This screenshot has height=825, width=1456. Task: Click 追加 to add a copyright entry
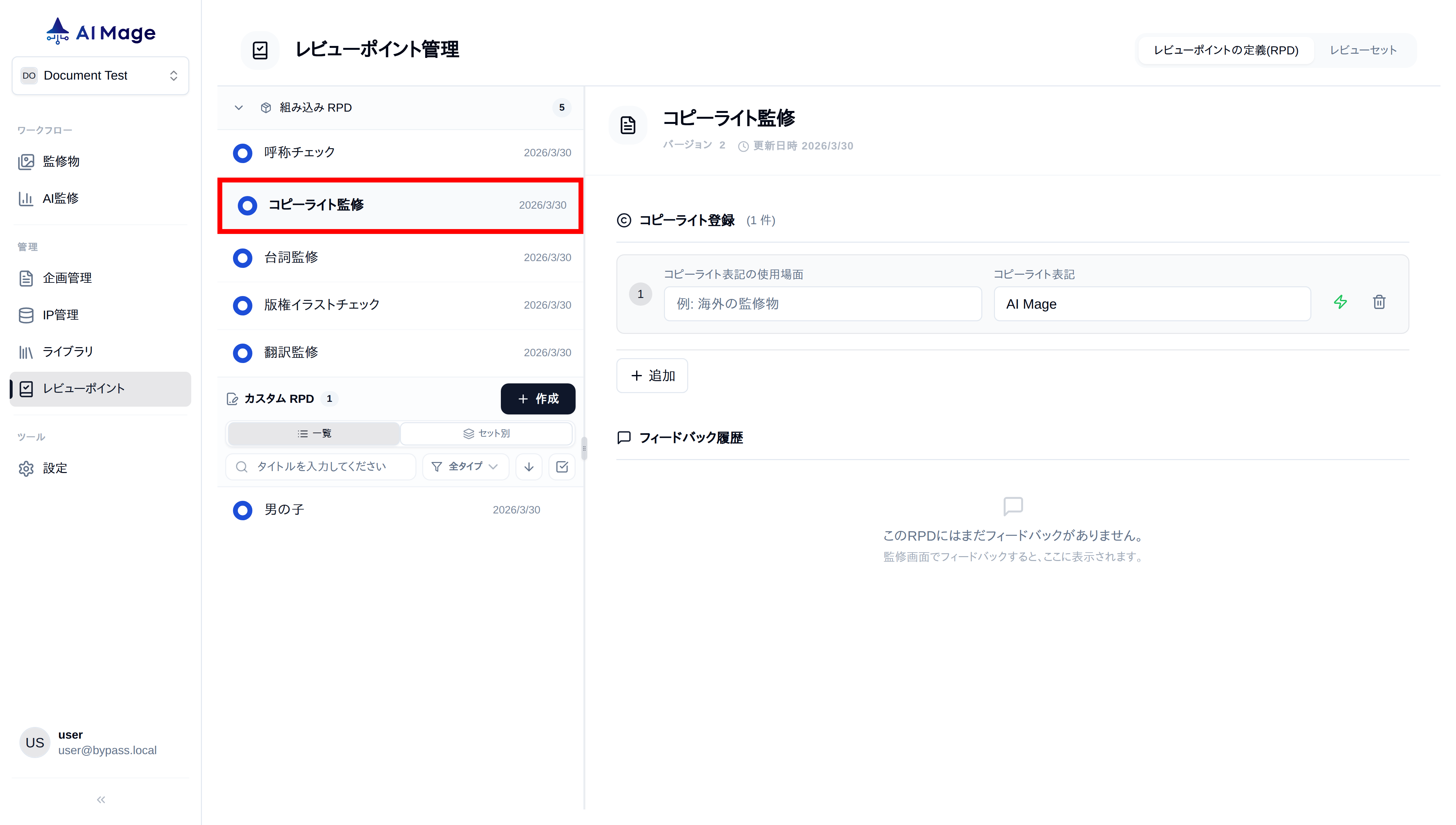[652, 375]
